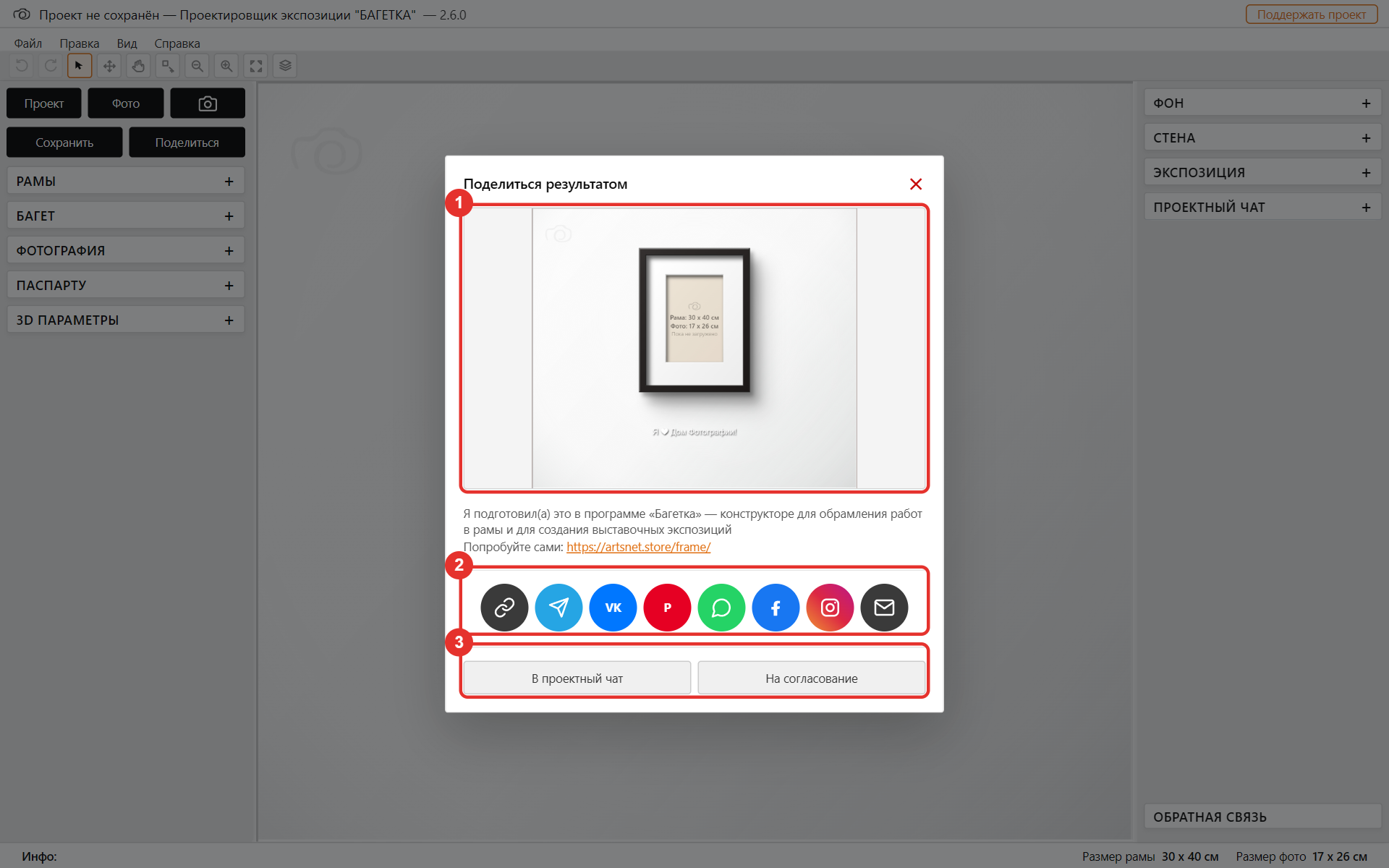This screenshot has height=868, width=1389.
Task: Click the На согласование button
Action: (812, 678)
